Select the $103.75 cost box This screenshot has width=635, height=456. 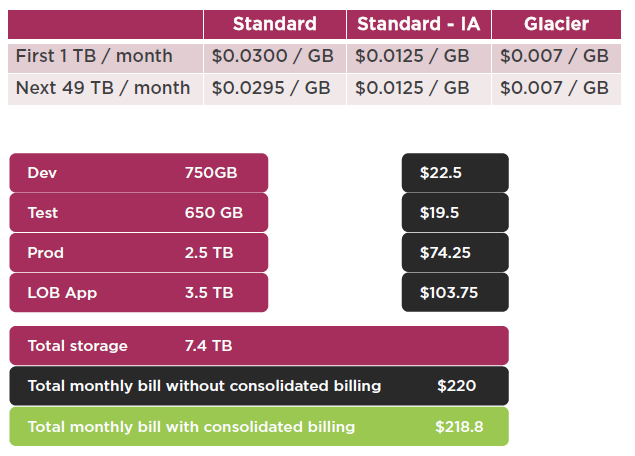(455, 292)
